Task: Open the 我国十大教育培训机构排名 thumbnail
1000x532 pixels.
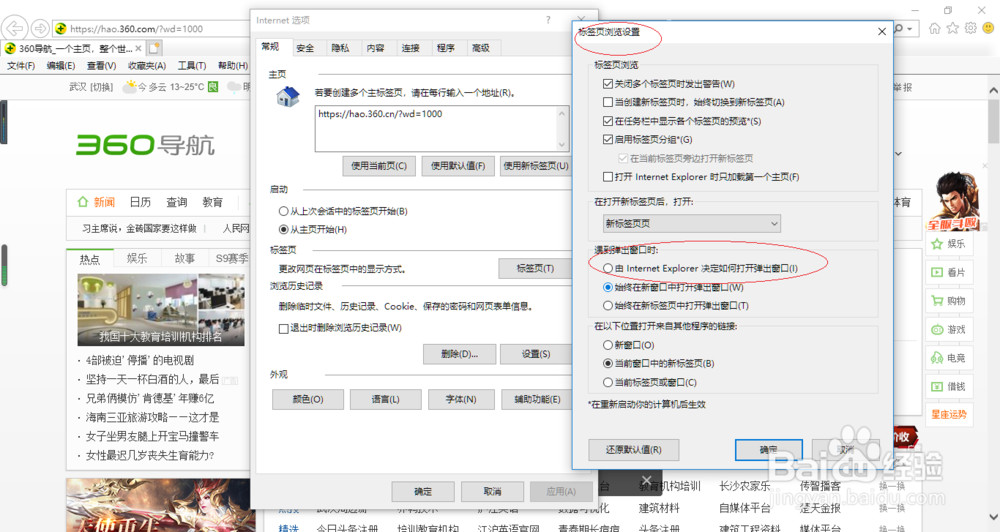Action: point(161,310)
